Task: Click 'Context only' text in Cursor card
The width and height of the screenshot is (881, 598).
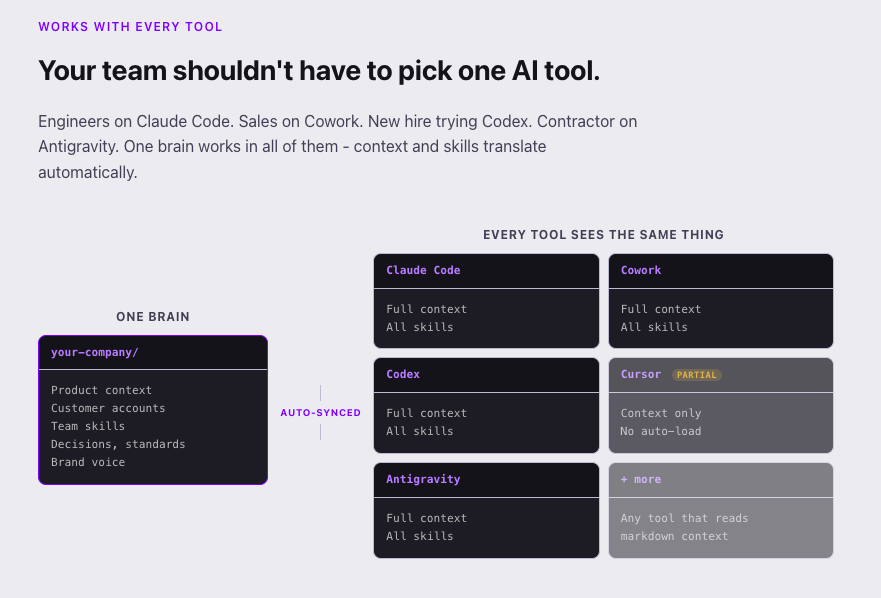Action: click(x=661, y=413)
